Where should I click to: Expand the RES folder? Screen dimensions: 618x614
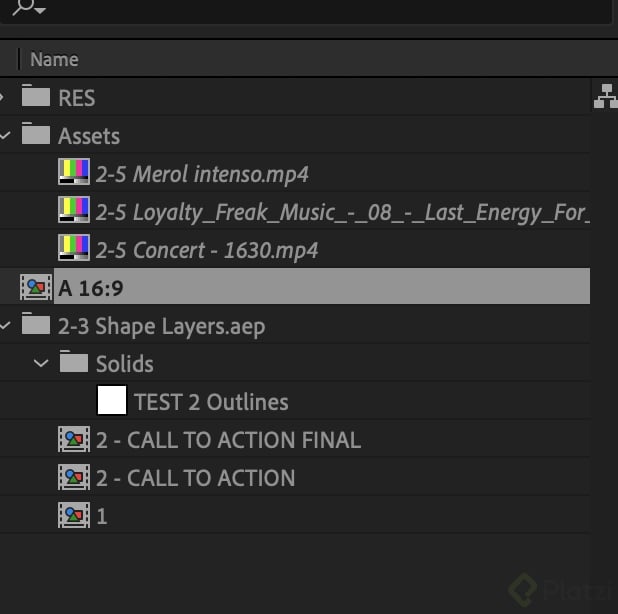(x=4, y=97)
